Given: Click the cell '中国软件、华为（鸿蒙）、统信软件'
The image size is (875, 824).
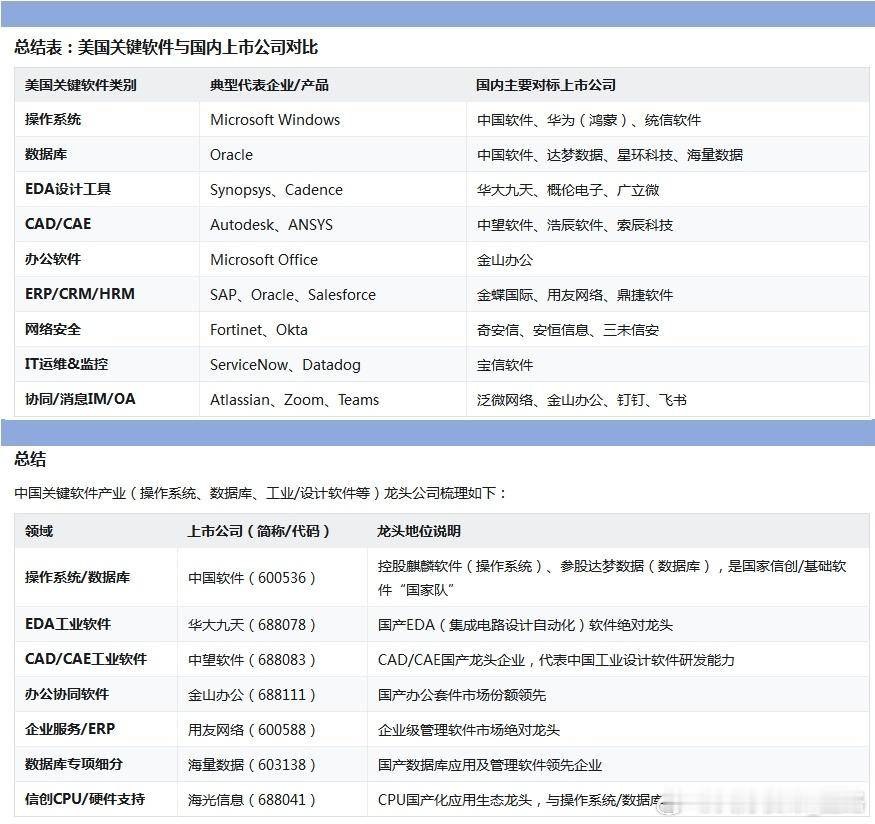Looking at the screenshot, I should click(589, 120).
